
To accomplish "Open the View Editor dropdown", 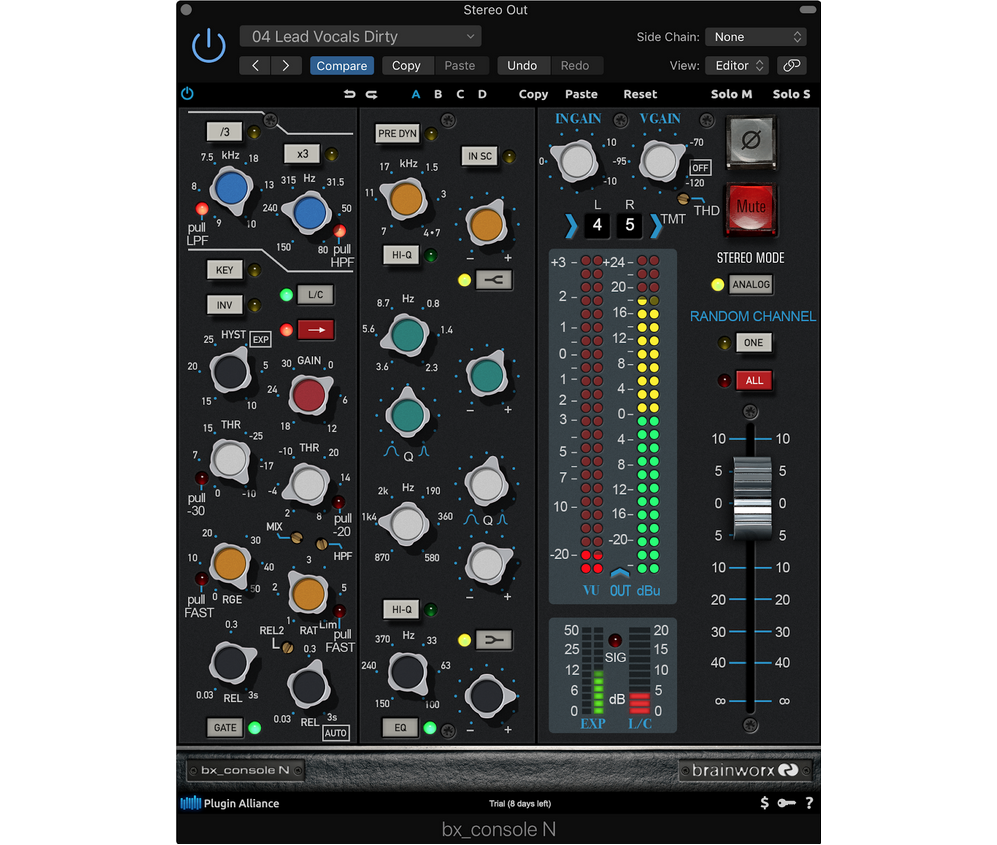I will [738, 65].
